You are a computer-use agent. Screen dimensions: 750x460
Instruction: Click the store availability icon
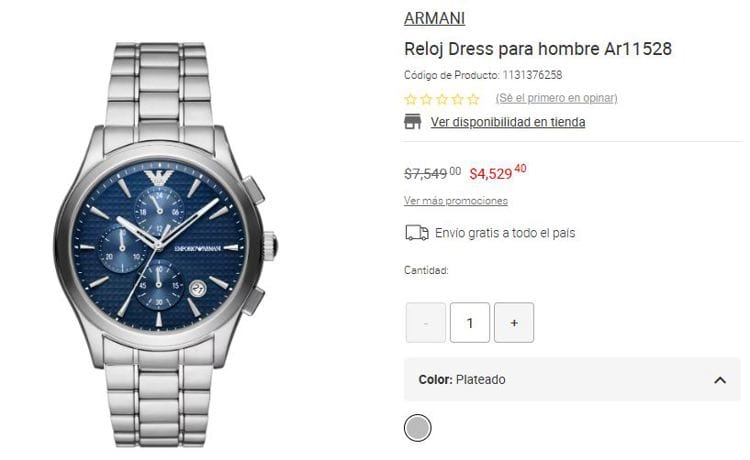tap(412, 122)
